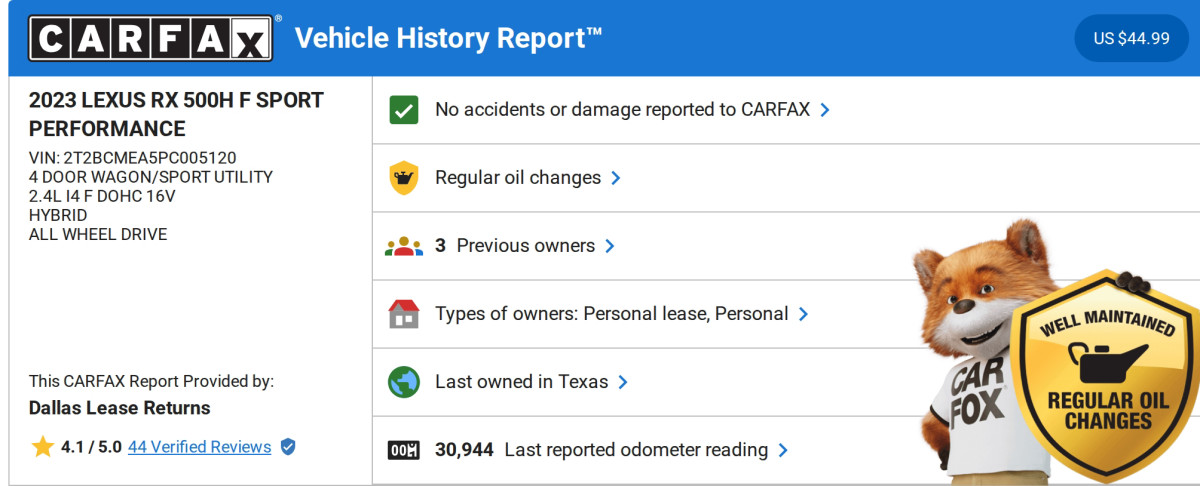Expand the Previous owners chevron
The width and height of the screenshot is (1200, 486).
tap(610, 246)
